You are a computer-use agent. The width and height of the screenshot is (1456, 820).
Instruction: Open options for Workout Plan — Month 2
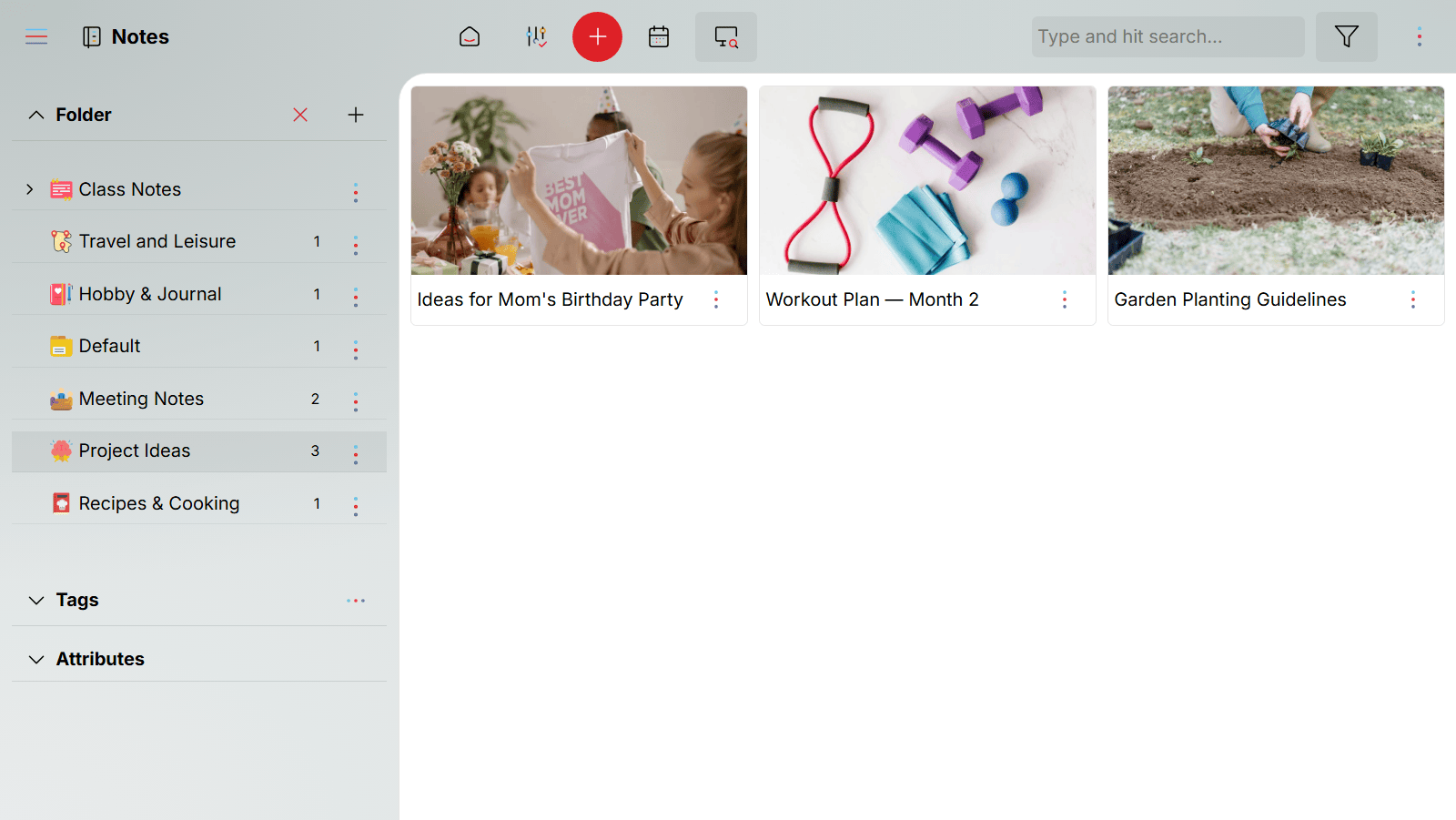coord(1065,299)
